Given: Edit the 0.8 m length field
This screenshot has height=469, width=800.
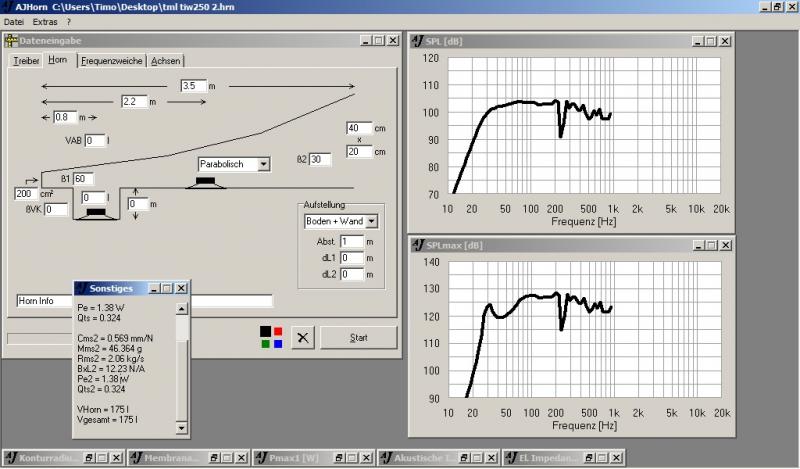Looking at the screenshot, I should click(65, 117).
